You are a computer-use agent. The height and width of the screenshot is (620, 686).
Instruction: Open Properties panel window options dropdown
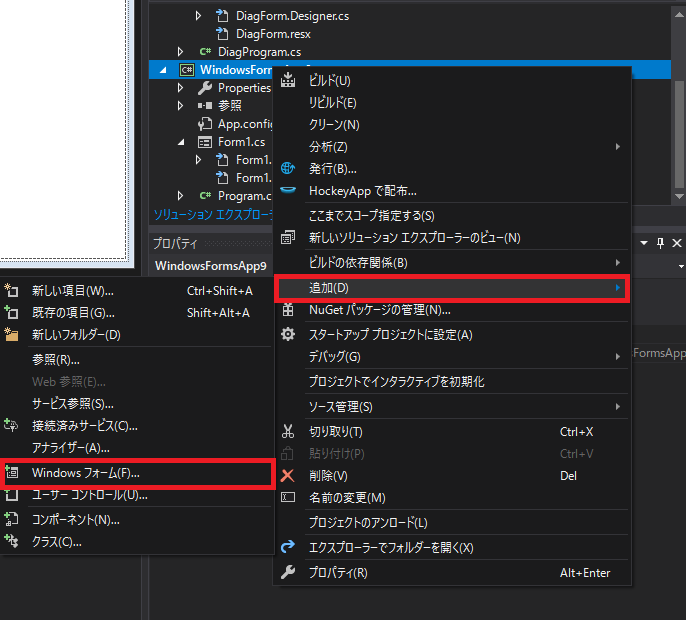644,243
